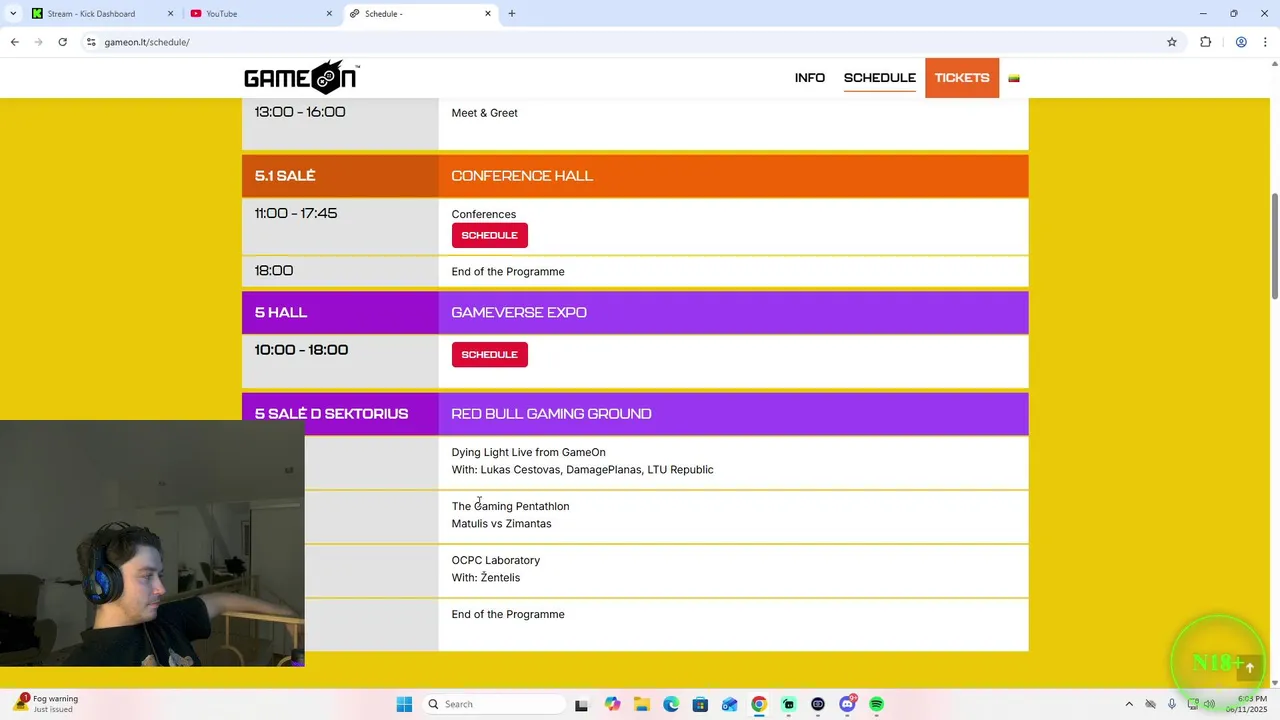Open Spotify from the taskbar

(877, 704)
